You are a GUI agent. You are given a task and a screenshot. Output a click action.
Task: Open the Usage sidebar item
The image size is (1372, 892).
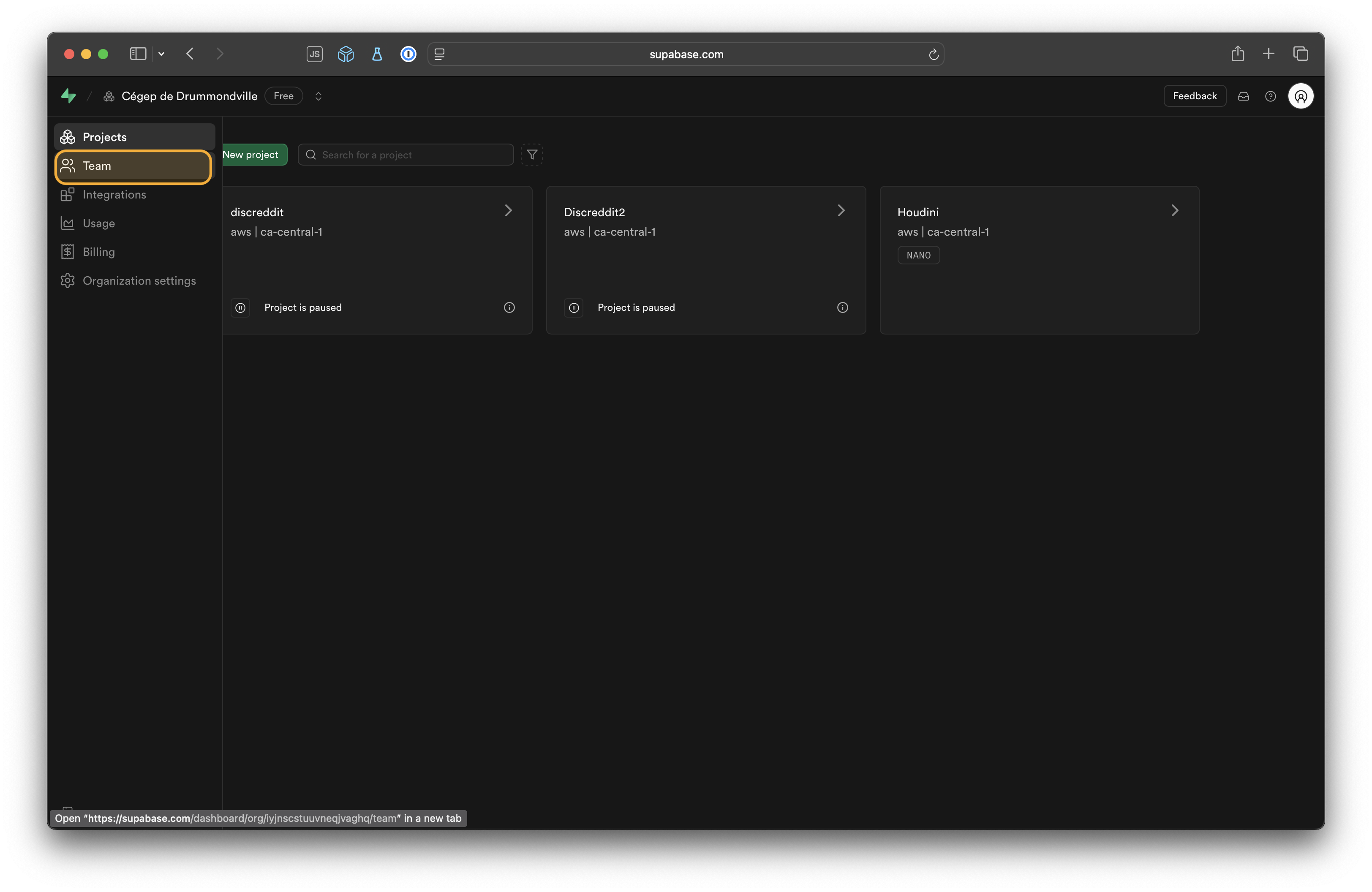(x=135, y=223)
